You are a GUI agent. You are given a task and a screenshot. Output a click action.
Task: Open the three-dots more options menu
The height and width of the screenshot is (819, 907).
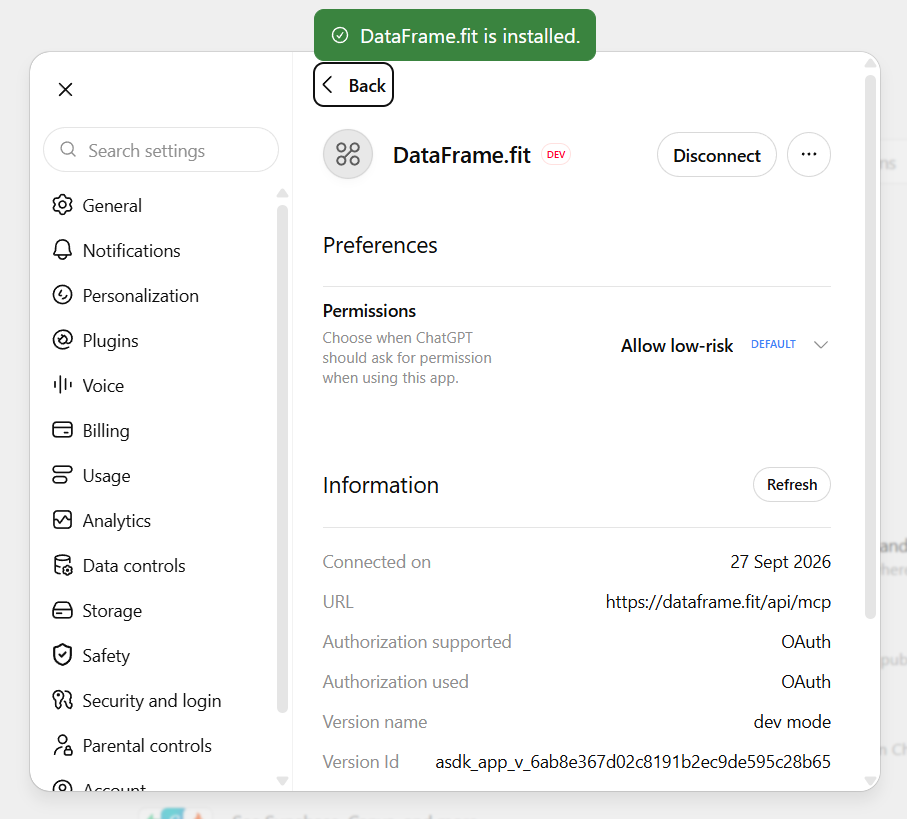point(809,154)
